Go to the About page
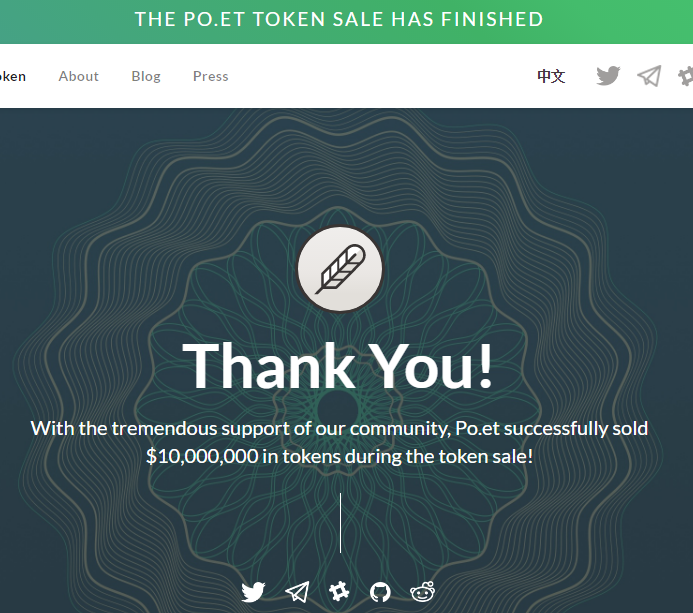This screenshot has width=693, height=613. [79, 76]
